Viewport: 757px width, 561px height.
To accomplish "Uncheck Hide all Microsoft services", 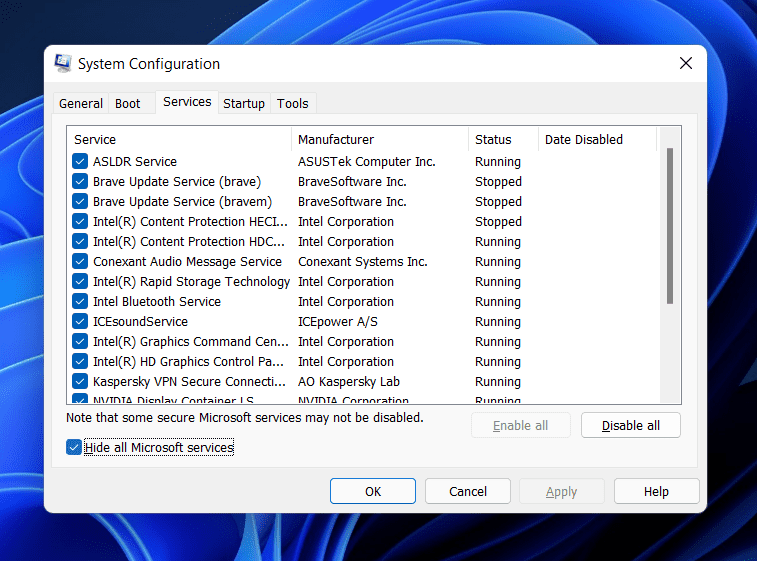I will pos(74,448).
